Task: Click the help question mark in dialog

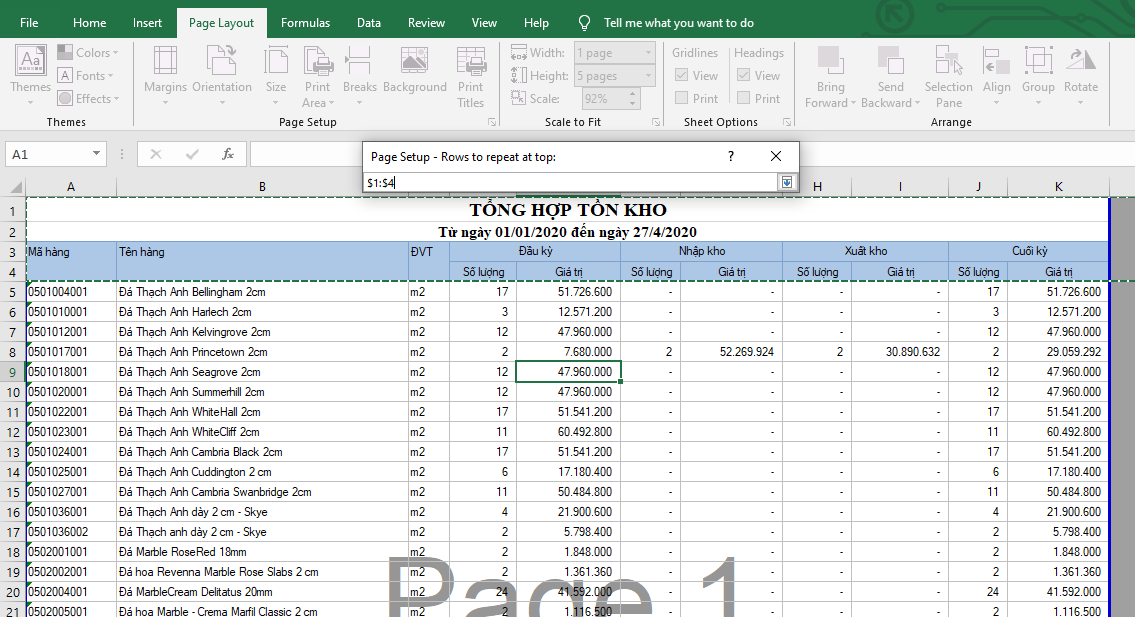Action: coord(731,156)
